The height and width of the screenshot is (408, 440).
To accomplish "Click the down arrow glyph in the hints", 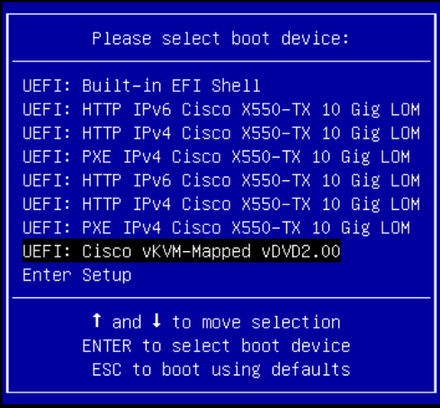I will (157, 321).
